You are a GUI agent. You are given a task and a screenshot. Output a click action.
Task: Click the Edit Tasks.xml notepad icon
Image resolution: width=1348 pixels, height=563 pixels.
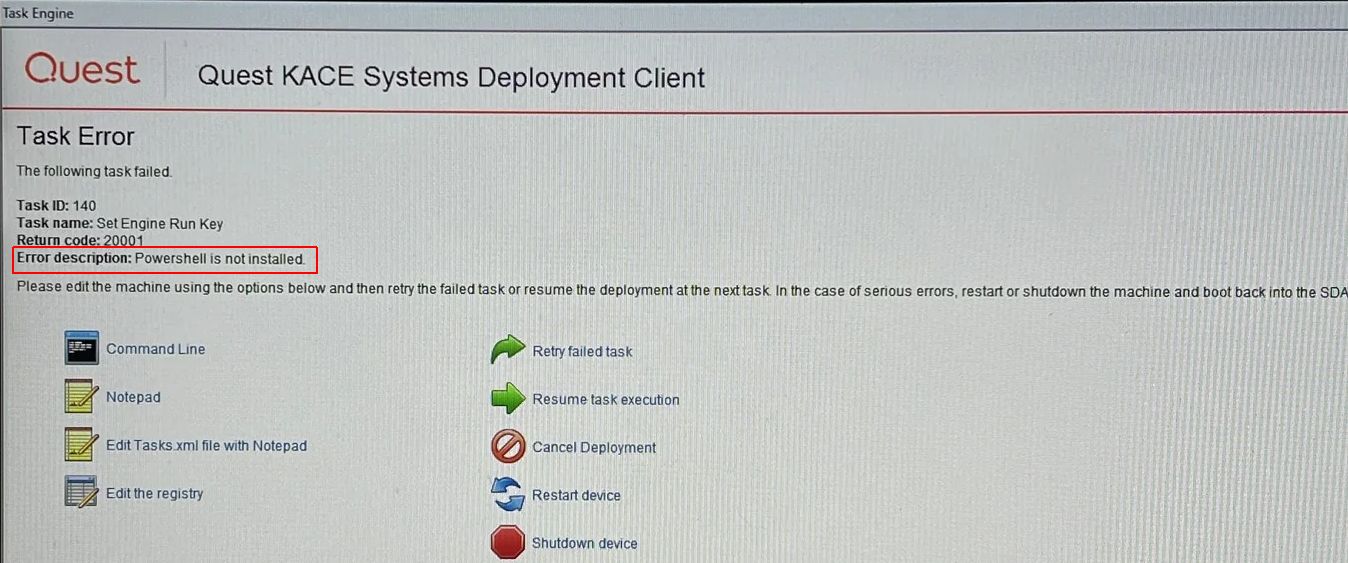coord(81,445)
